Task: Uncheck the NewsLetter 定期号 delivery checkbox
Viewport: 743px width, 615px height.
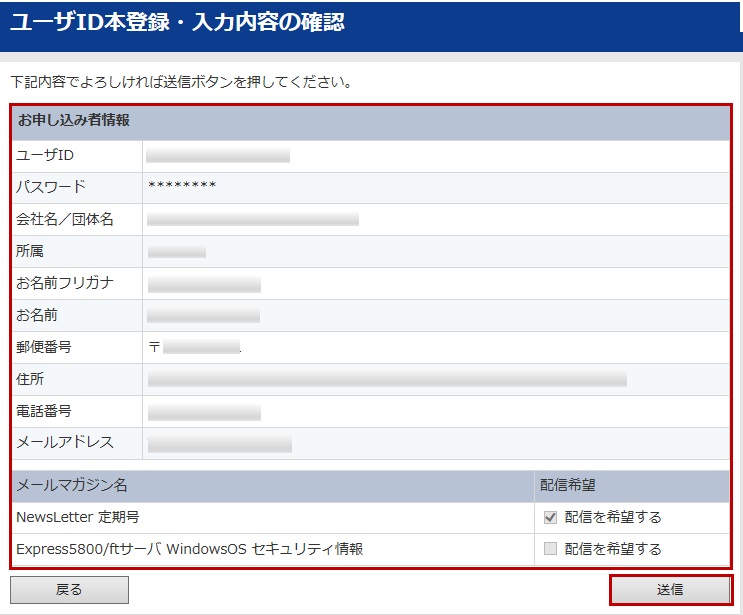Action: [x=549, y=517]
